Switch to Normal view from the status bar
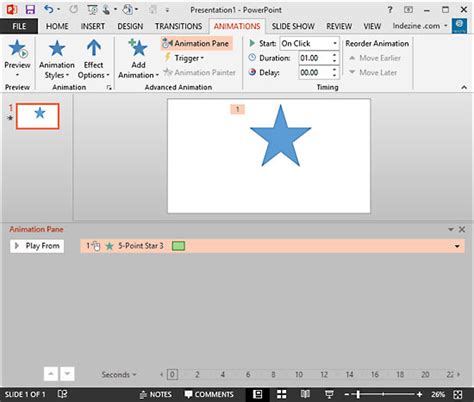Screen dimensions: 474x402 tap(257, 395)
